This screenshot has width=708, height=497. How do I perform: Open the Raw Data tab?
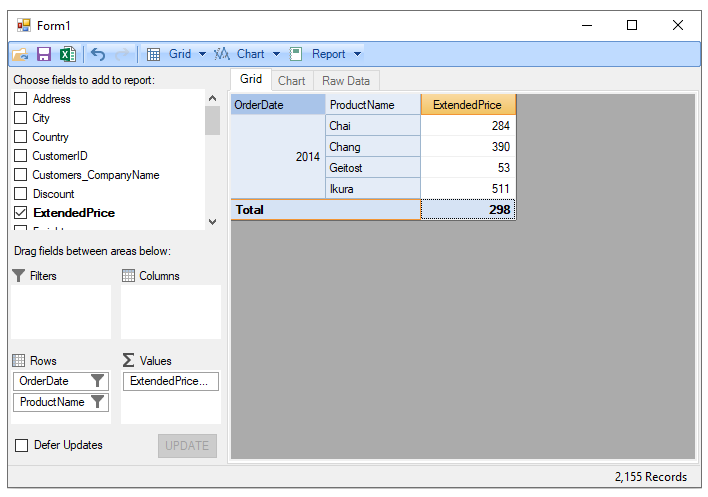[346, 81]
